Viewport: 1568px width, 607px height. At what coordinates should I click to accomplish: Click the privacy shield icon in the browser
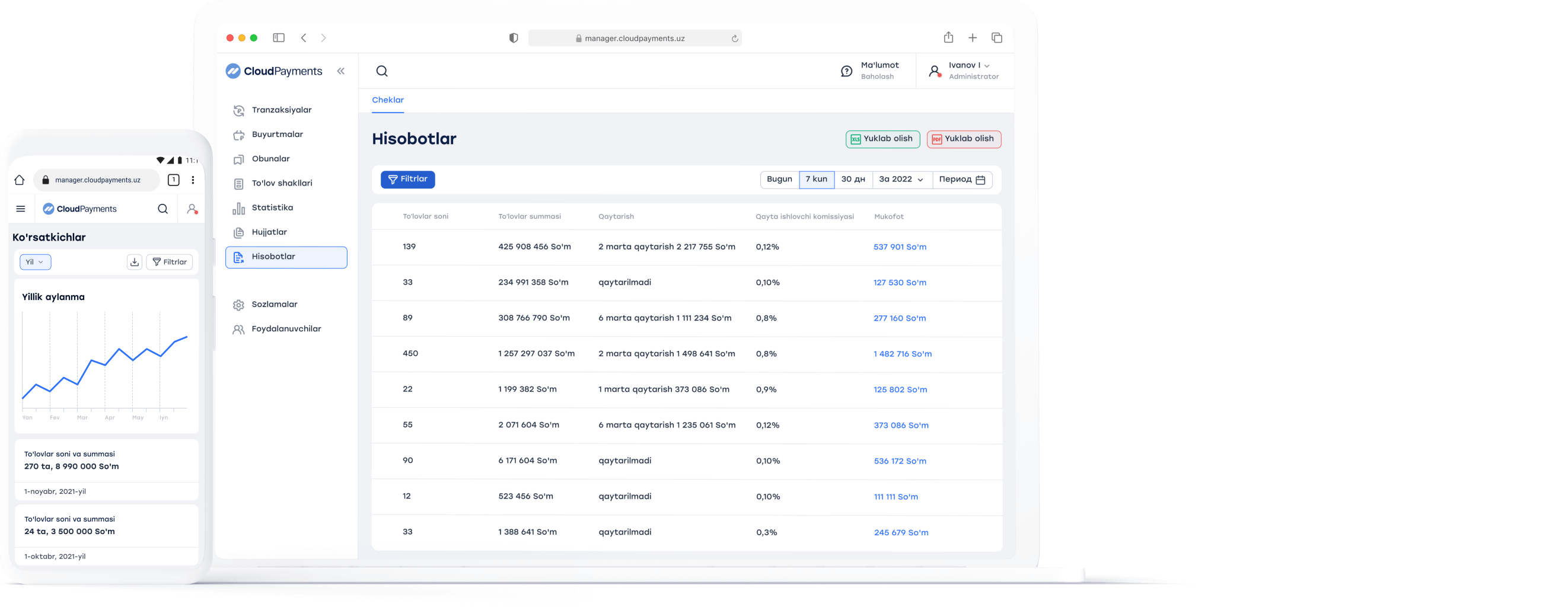[514, 39]
